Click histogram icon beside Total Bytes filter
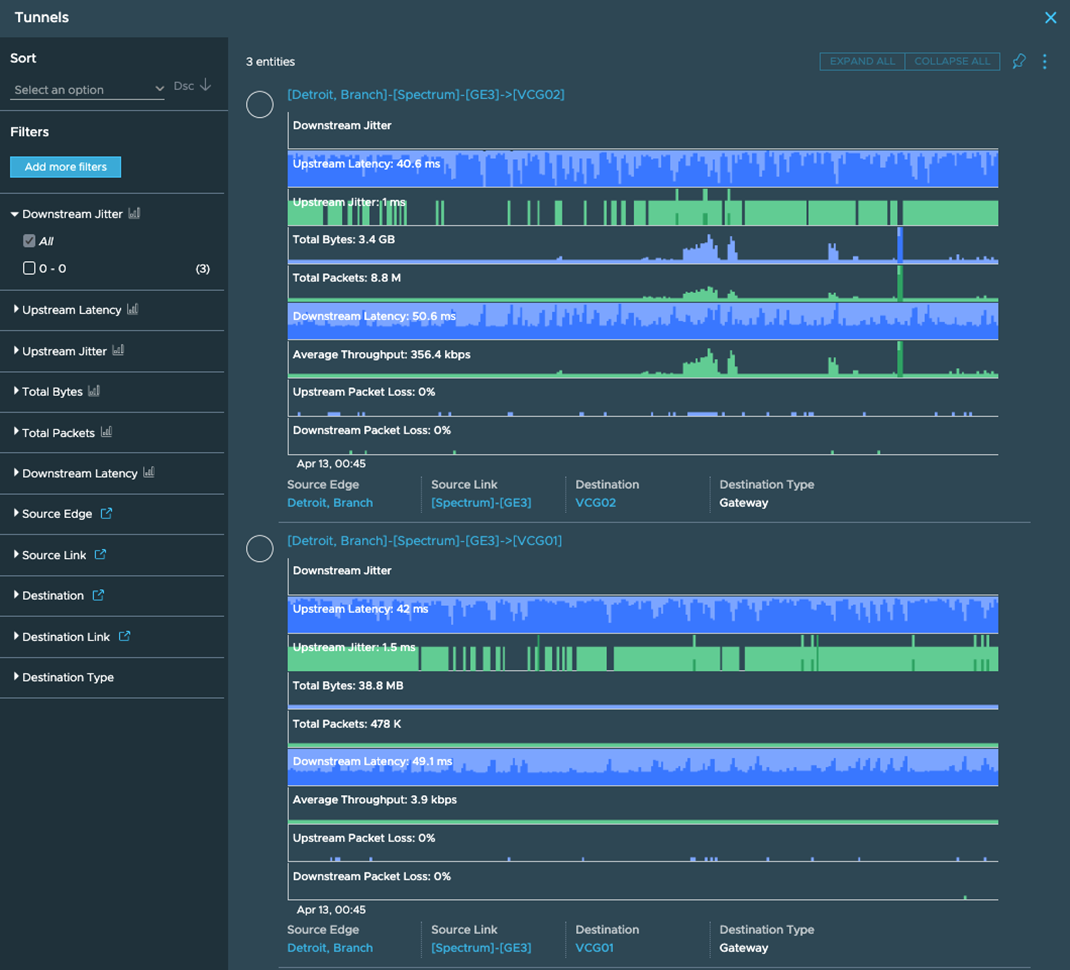The image size is (1070, 970). tap(94, 392)
